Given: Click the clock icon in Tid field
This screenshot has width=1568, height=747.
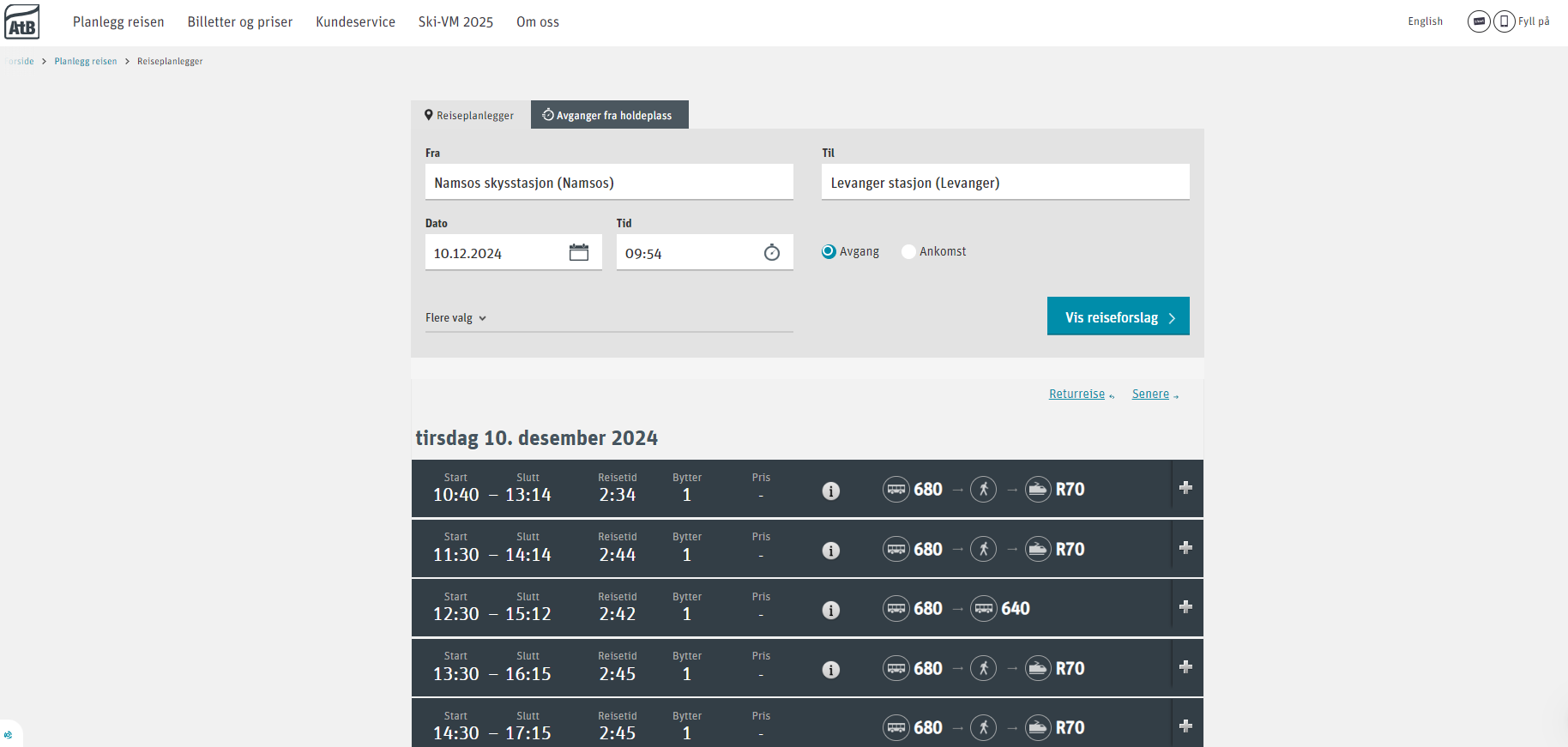Looking at the screenshot, I should 772,252.
